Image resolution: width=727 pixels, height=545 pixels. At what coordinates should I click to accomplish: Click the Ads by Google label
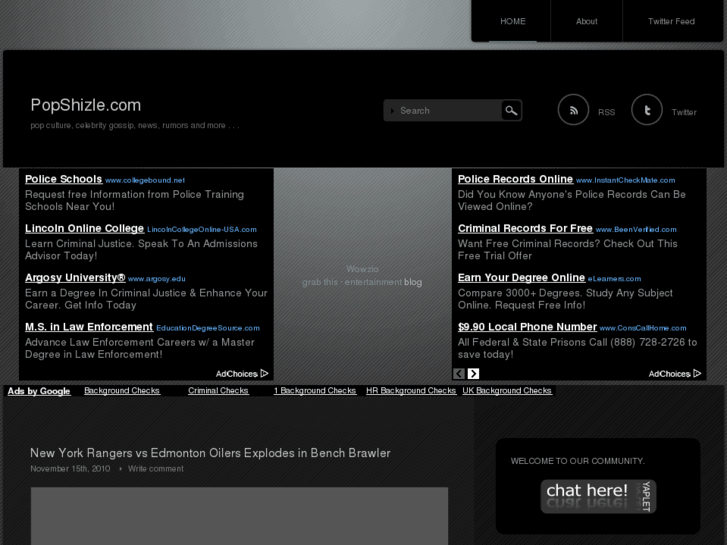pos(39,391)
